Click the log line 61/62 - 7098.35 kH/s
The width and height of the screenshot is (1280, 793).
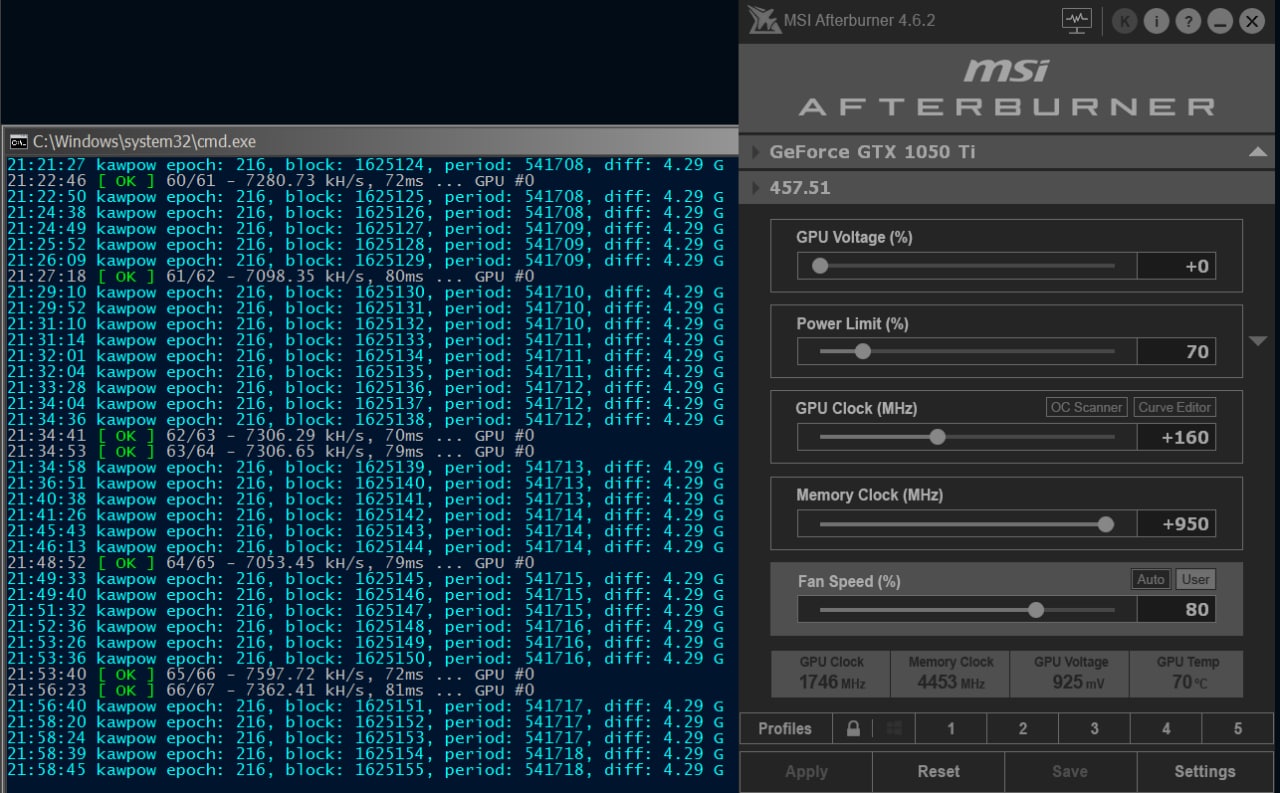[x=270, y=276]
